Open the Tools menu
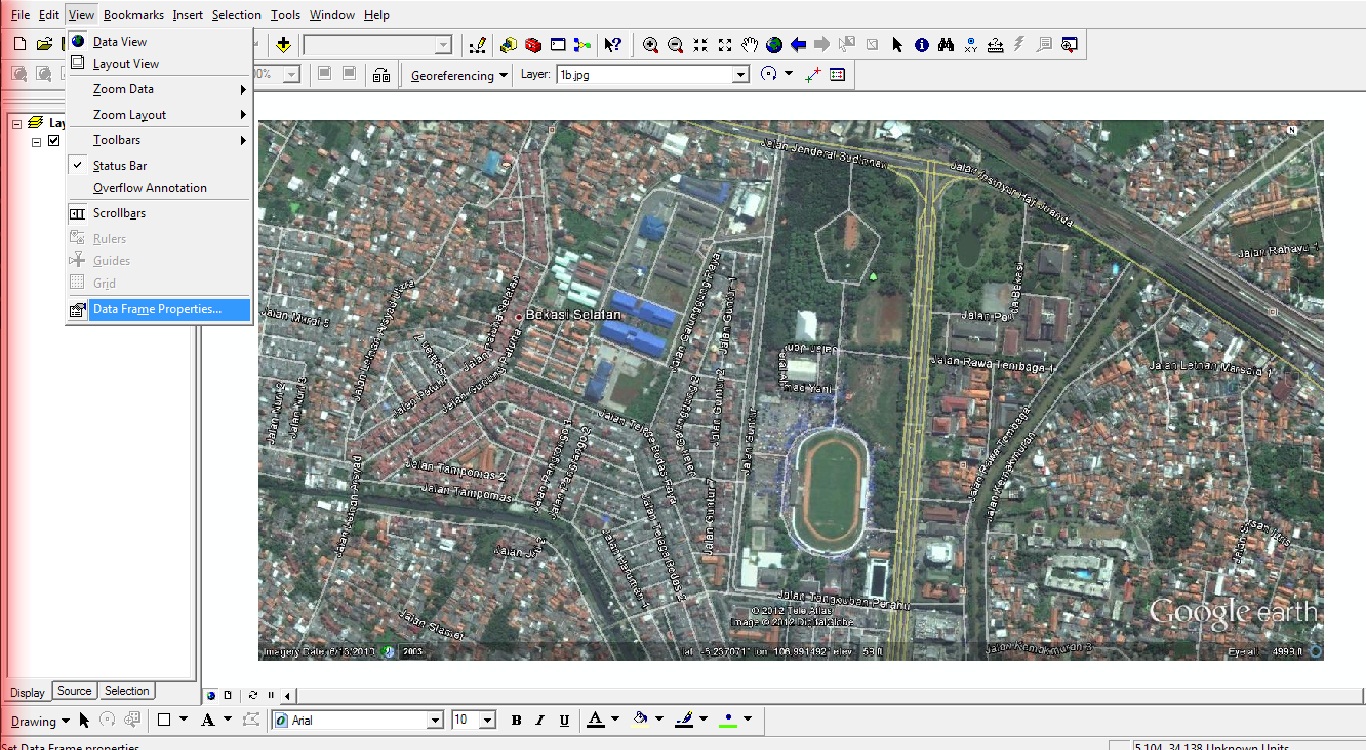Screen dimensions: 1366x750 (285, 14)
